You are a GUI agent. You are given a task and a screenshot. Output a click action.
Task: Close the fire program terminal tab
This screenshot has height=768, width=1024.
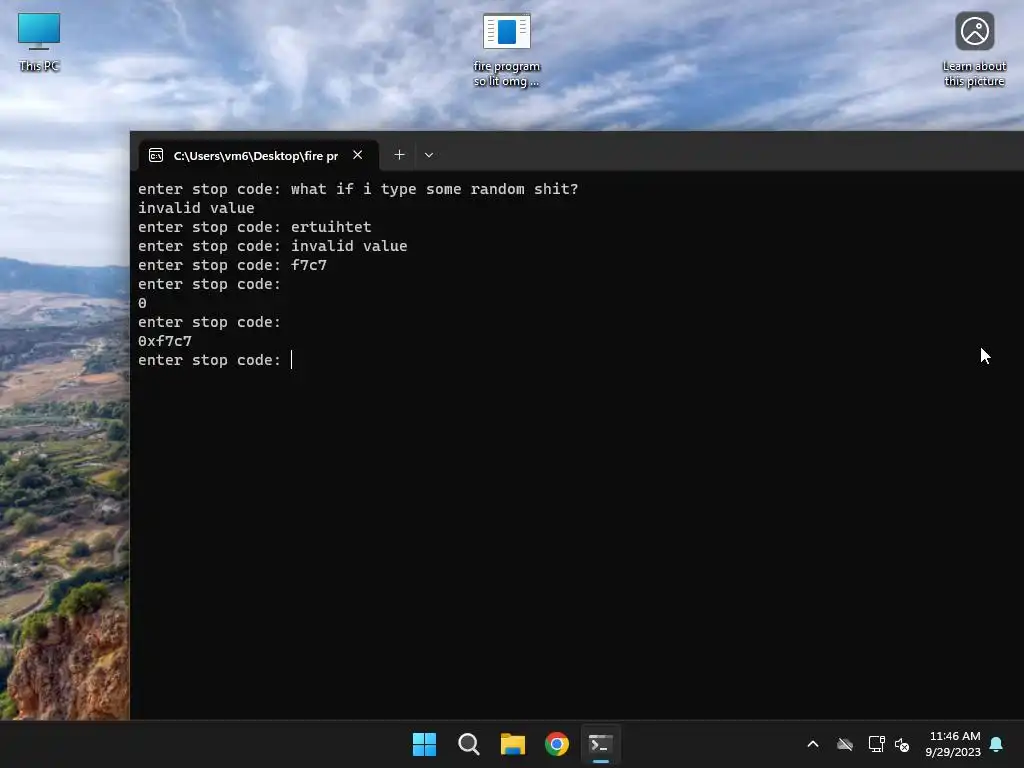coord(357,155)
